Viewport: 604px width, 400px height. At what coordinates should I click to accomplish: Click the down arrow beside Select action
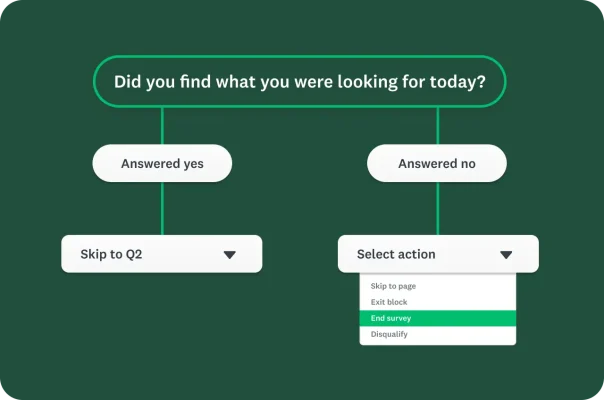coord(506,255)
